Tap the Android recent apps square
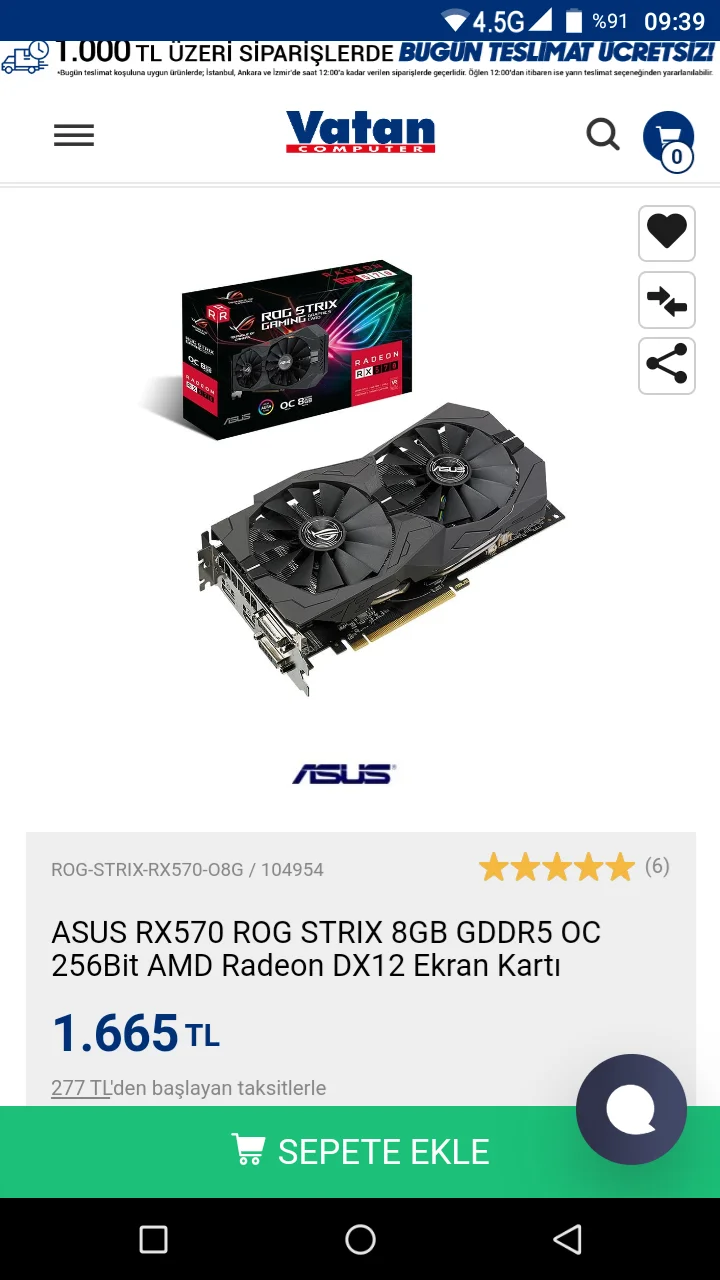 (153, 1240)
